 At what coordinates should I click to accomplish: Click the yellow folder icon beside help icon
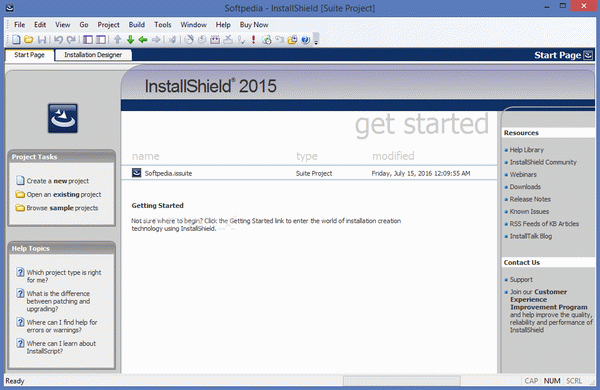pos(292,39)
